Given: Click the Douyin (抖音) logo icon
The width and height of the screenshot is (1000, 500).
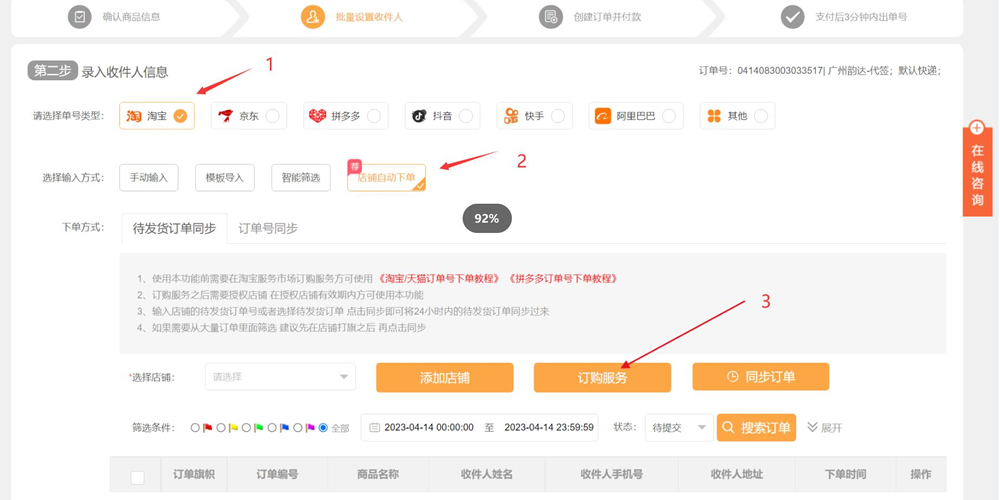Looking at the screenshot, I should coord(419,116).
